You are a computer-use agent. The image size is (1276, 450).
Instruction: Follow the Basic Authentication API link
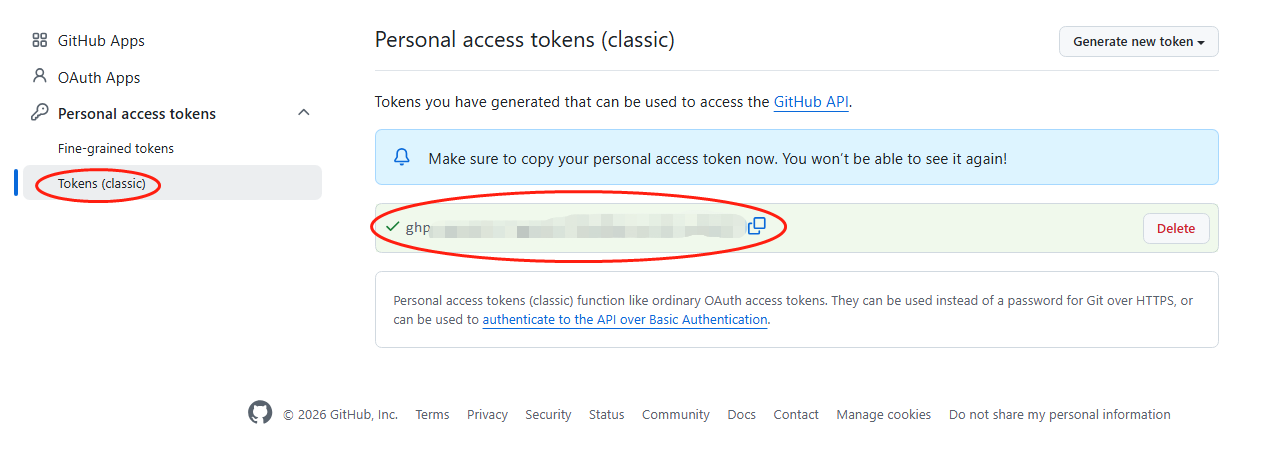tap(625, 320)
